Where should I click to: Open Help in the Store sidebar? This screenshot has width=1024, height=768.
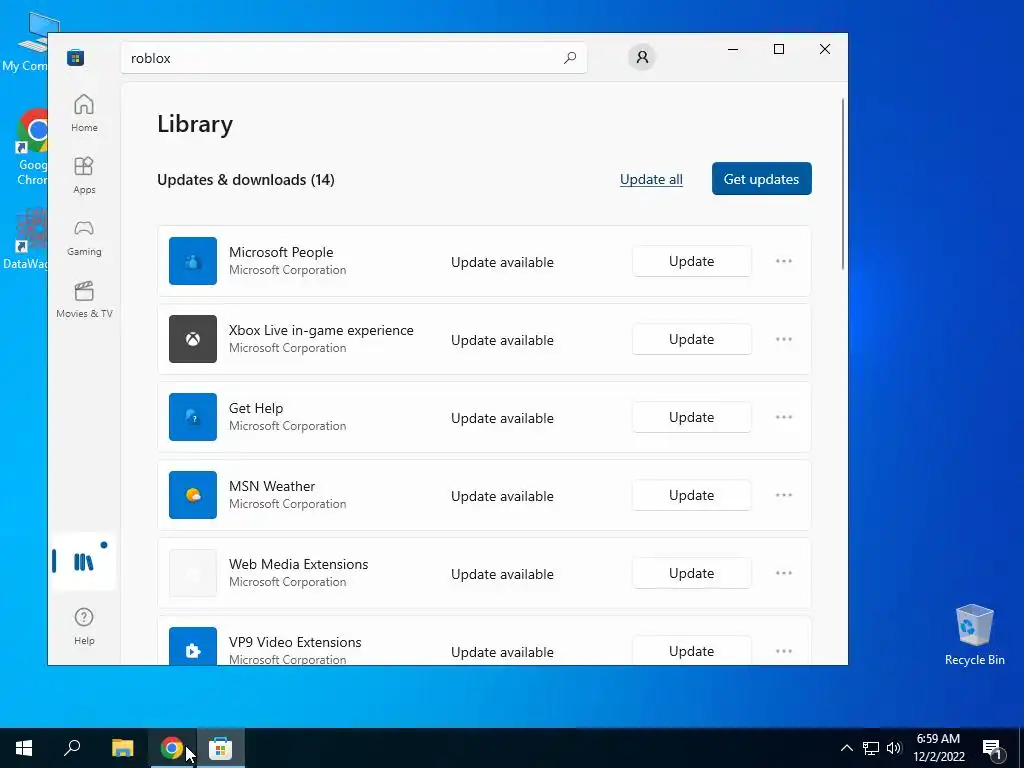click(x=84, y=626)
